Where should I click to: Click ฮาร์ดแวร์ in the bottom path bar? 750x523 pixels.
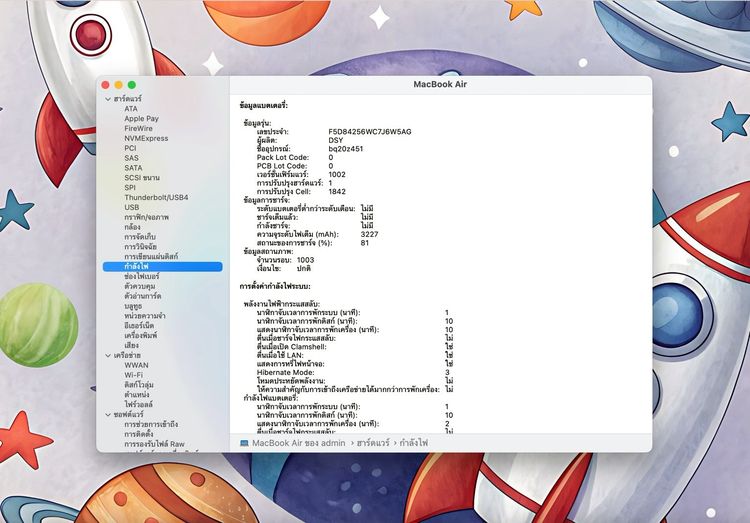pos(373,443)
